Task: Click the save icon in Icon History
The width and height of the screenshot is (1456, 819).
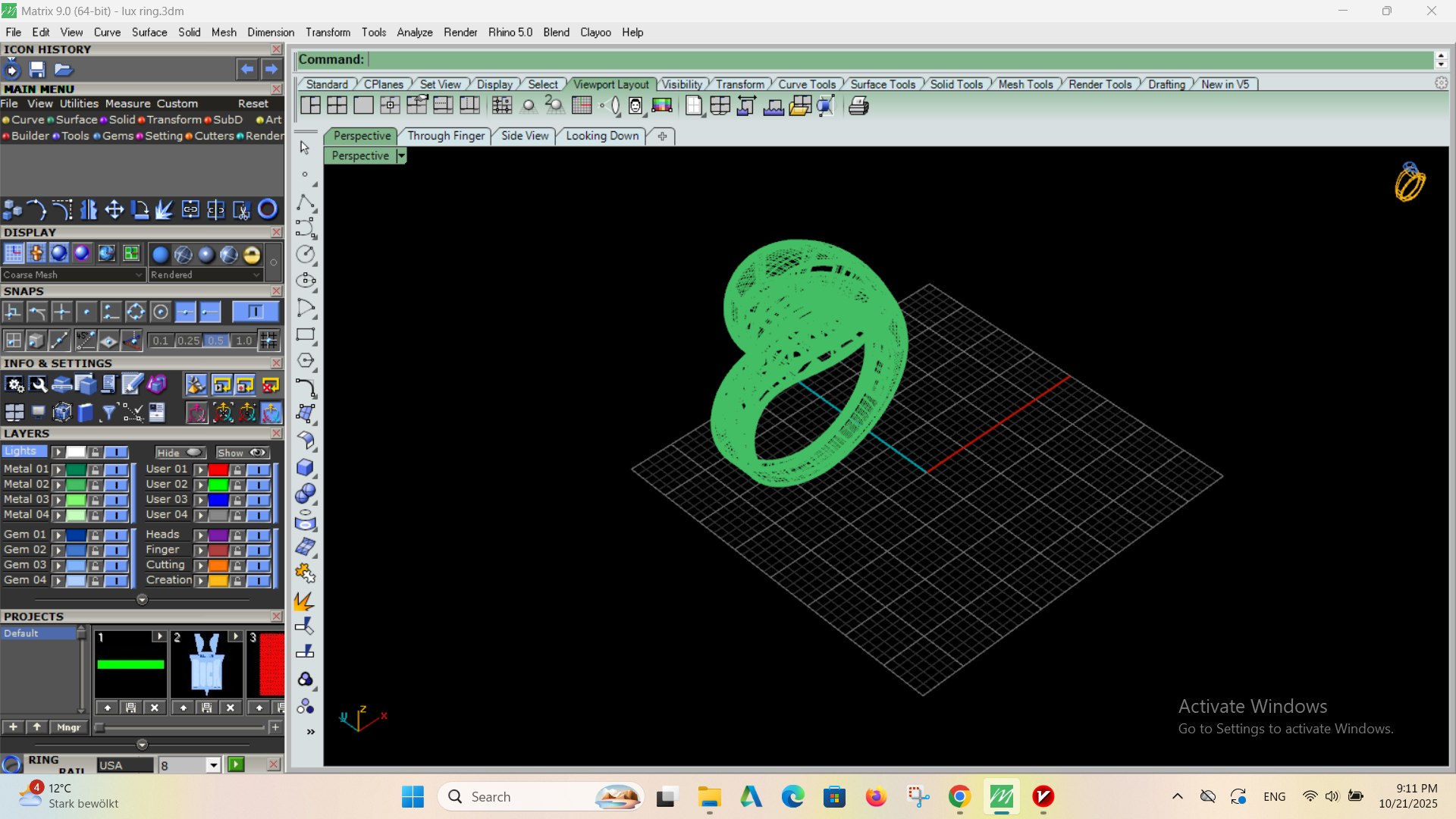Action: pyautogui.click(x=37, y=70)
